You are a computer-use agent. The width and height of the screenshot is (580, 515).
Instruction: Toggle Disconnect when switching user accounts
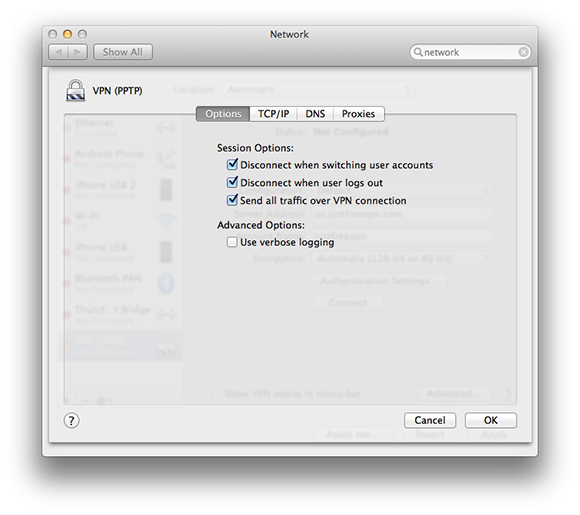point(232,164)
